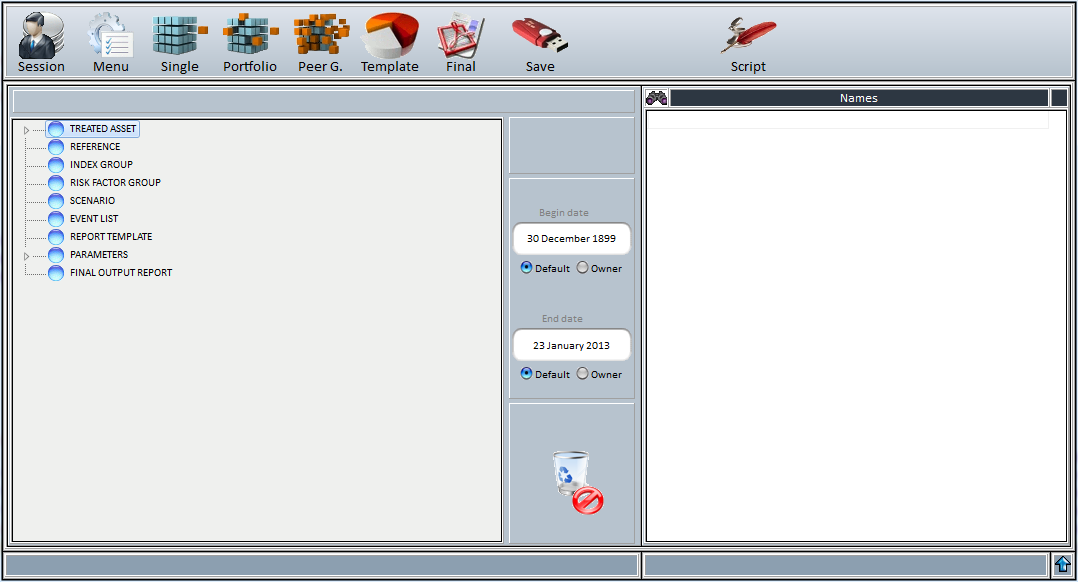Open the Peer G. icon
Viewport: 1078px width, 582px height.
pos(321,36)
